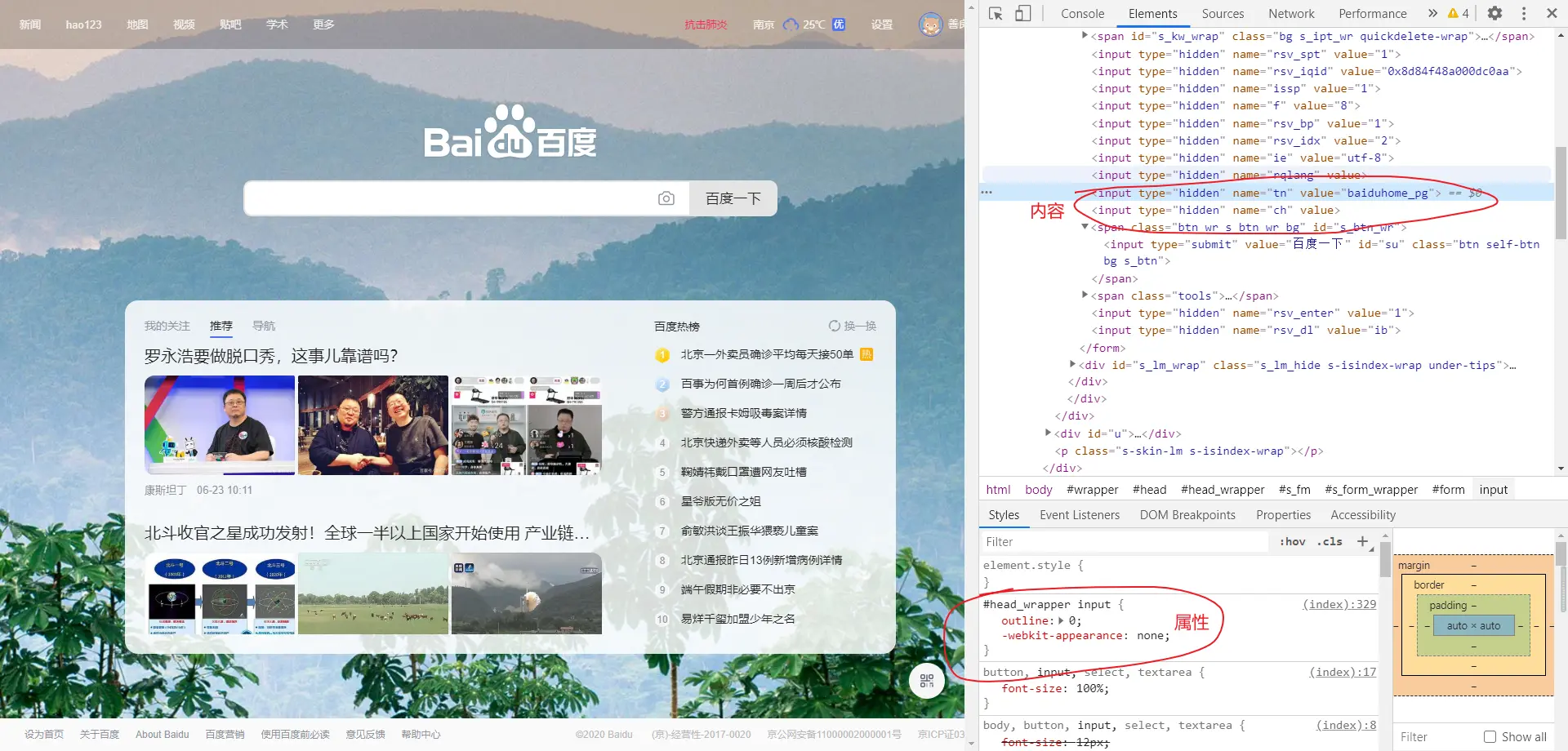Toggle the .cls class editor button
1568x751 pixels.
(x=1330, y=541)
